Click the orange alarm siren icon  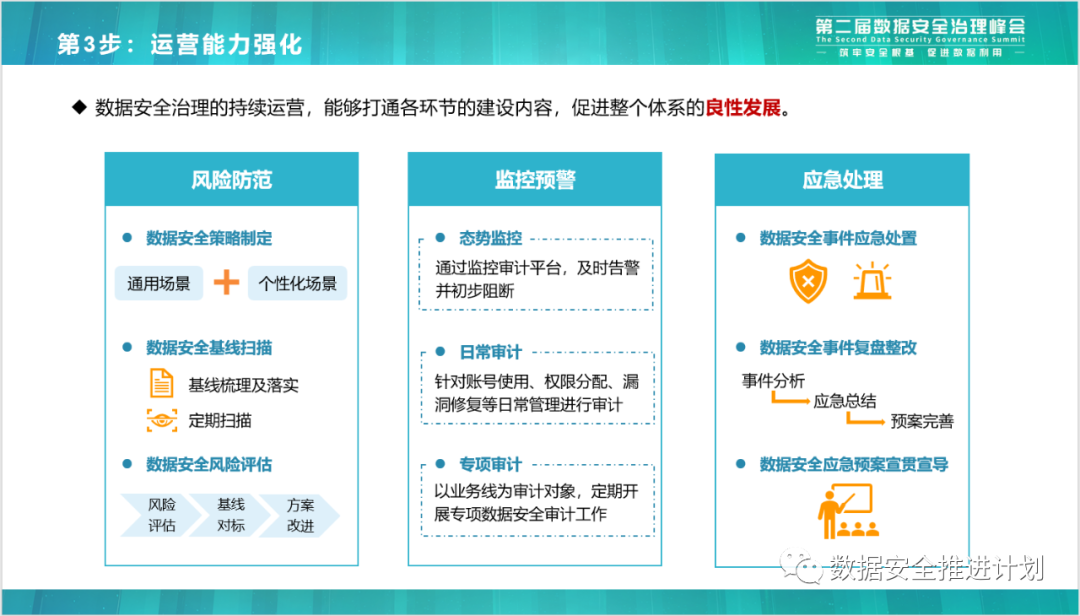(872, 281)
